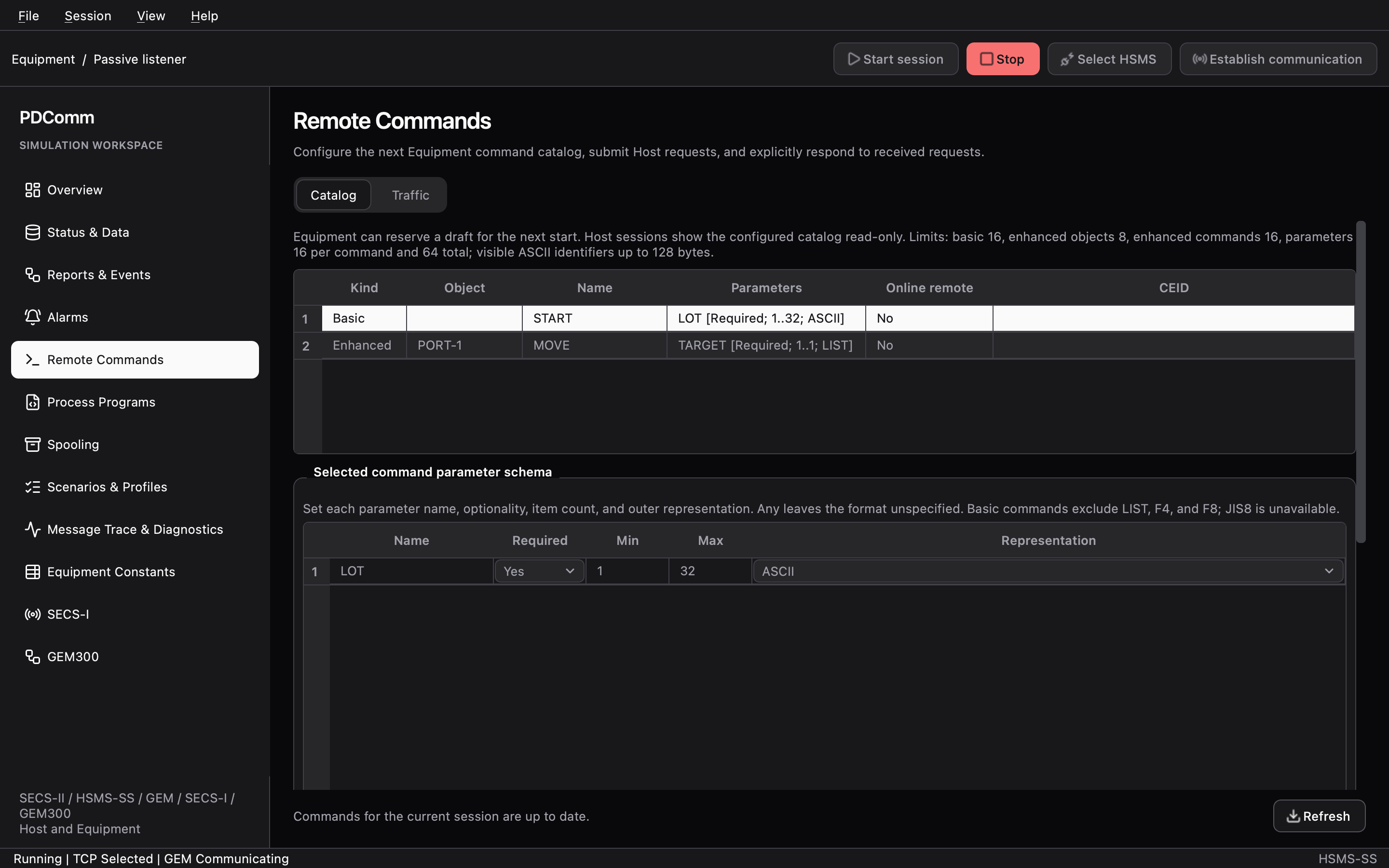Click the START name cell in catalog
Screen dimensions: 1389x868
[x=595, y=319]
